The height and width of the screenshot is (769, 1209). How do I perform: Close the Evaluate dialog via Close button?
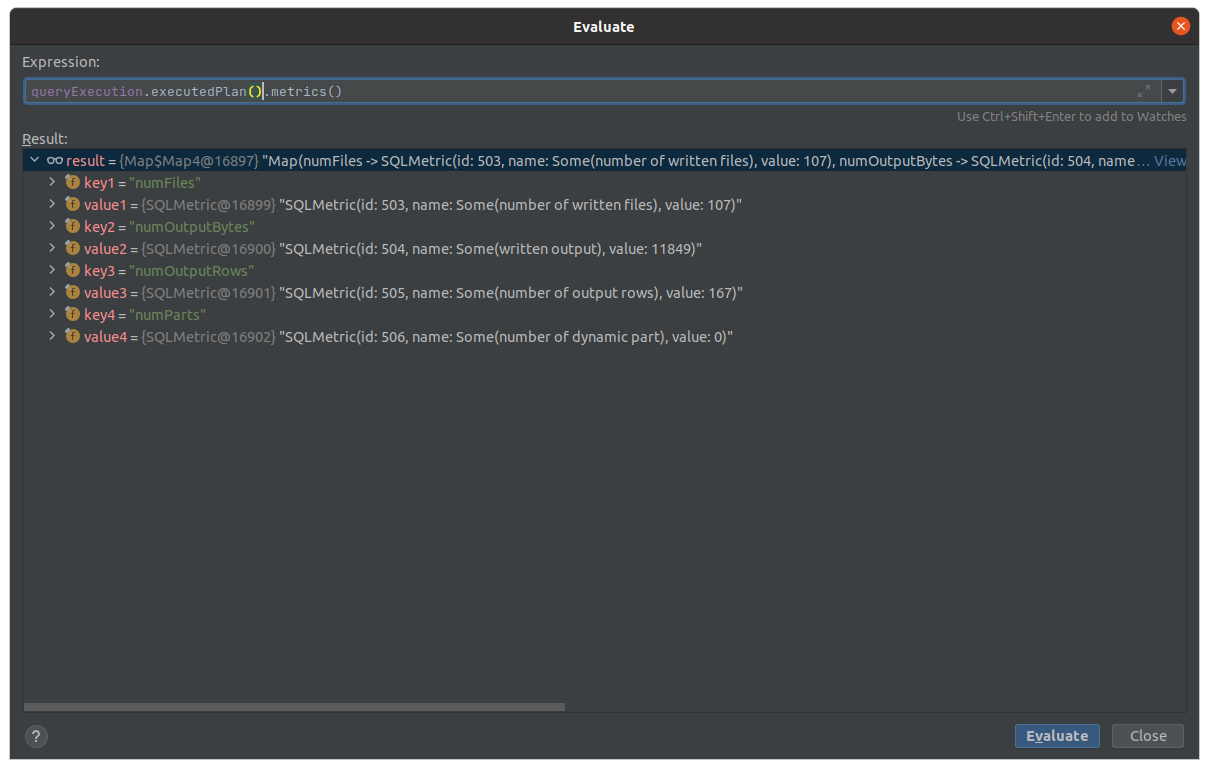pyautogui.click(x=1148, y=736)
